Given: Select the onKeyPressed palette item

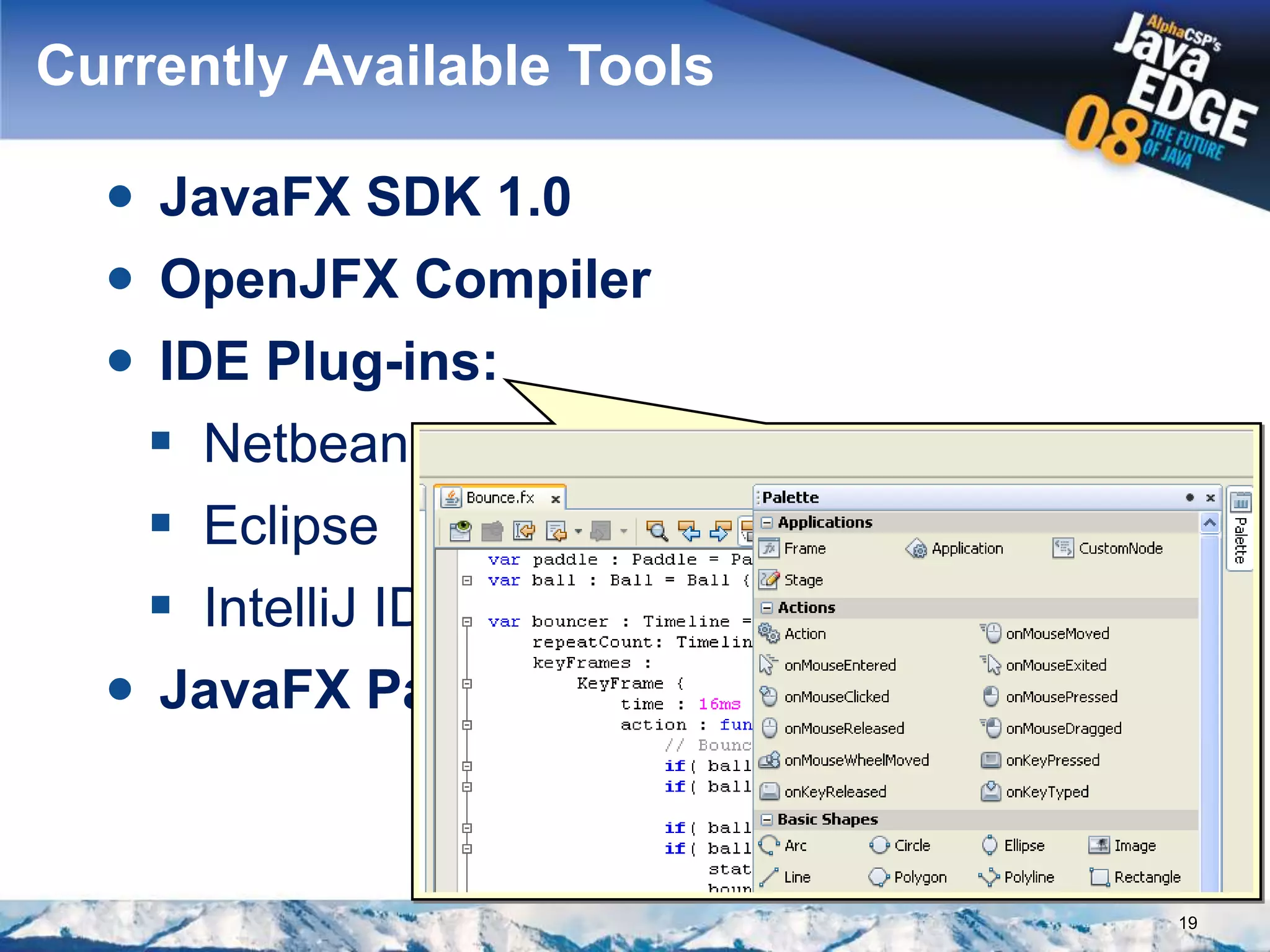Looking at the screenshot, I should (1041, 760).
